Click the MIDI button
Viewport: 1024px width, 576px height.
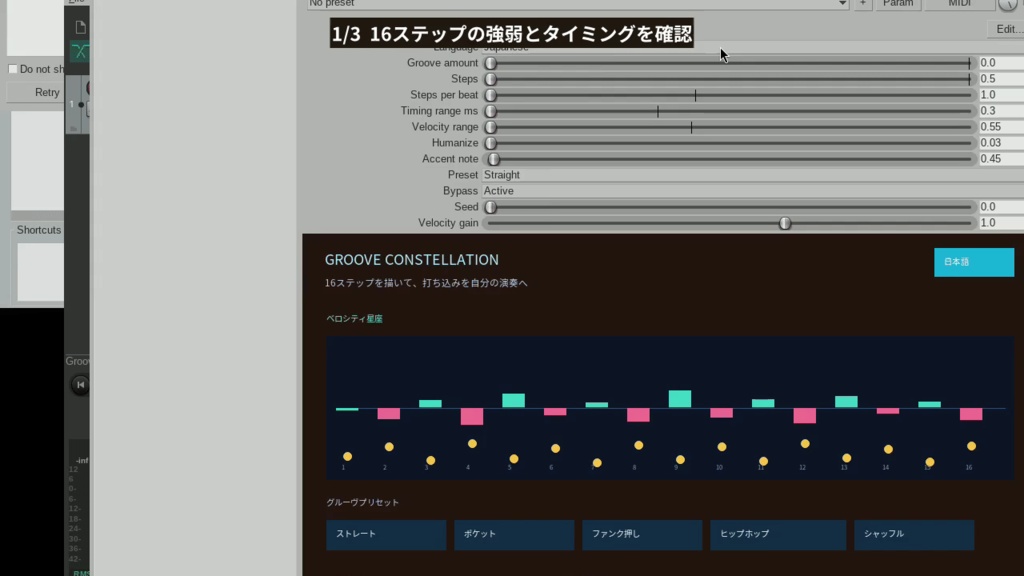click(x=959, y=4)
